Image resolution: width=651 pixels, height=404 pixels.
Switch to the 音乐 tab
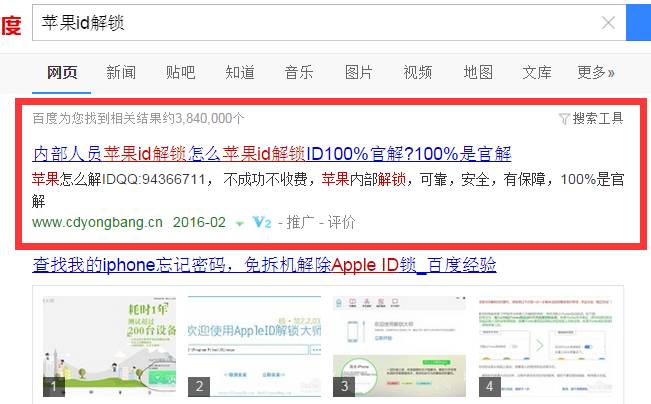pyautogui.click(x=299, y=73)
